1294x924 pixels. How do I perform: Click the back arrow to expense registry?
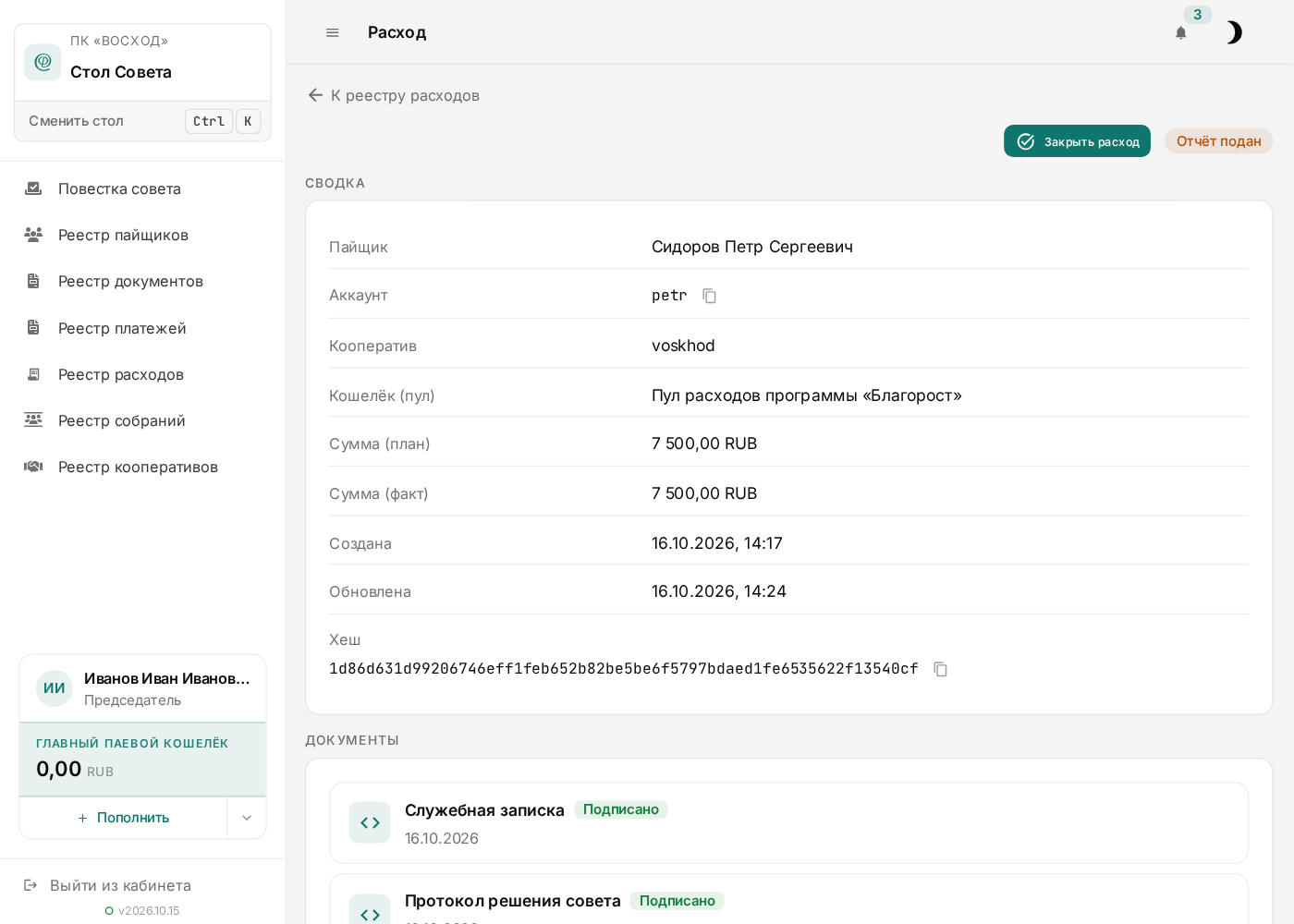(315, 95)
